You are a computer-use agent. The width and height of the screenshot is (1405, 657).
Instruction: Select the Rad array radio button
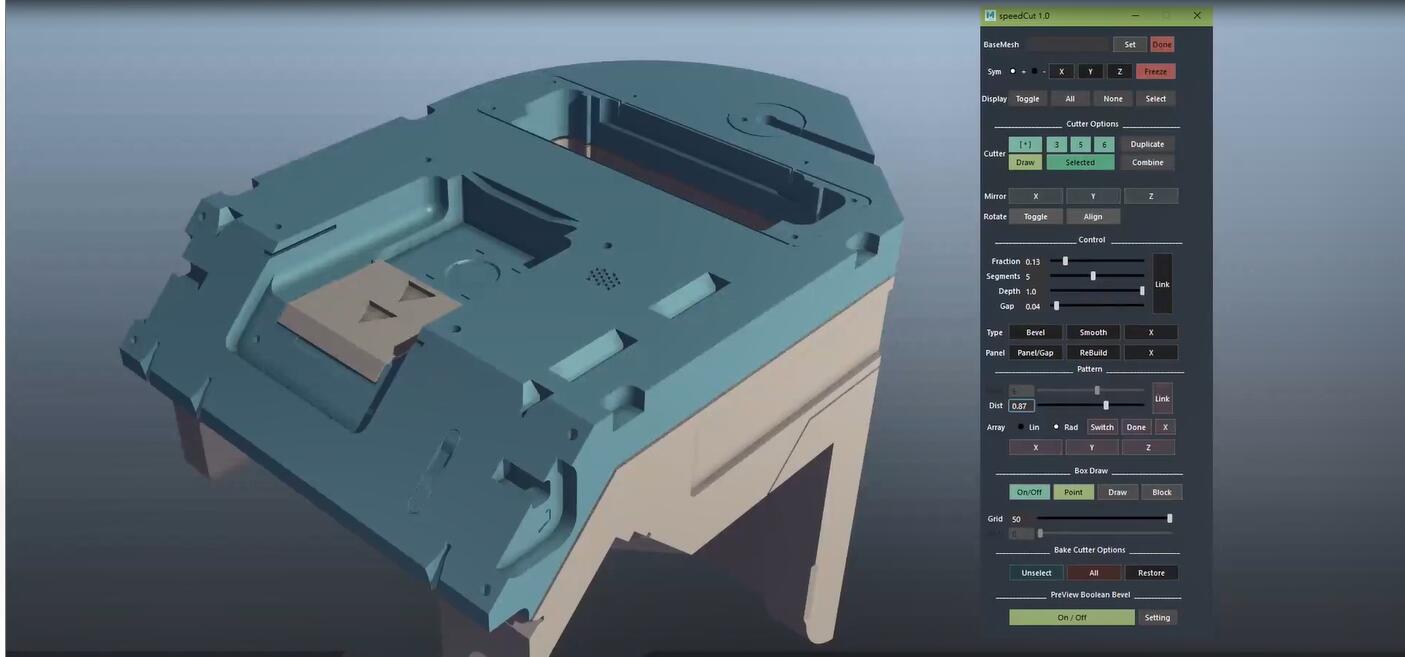tap(1056, 427)
